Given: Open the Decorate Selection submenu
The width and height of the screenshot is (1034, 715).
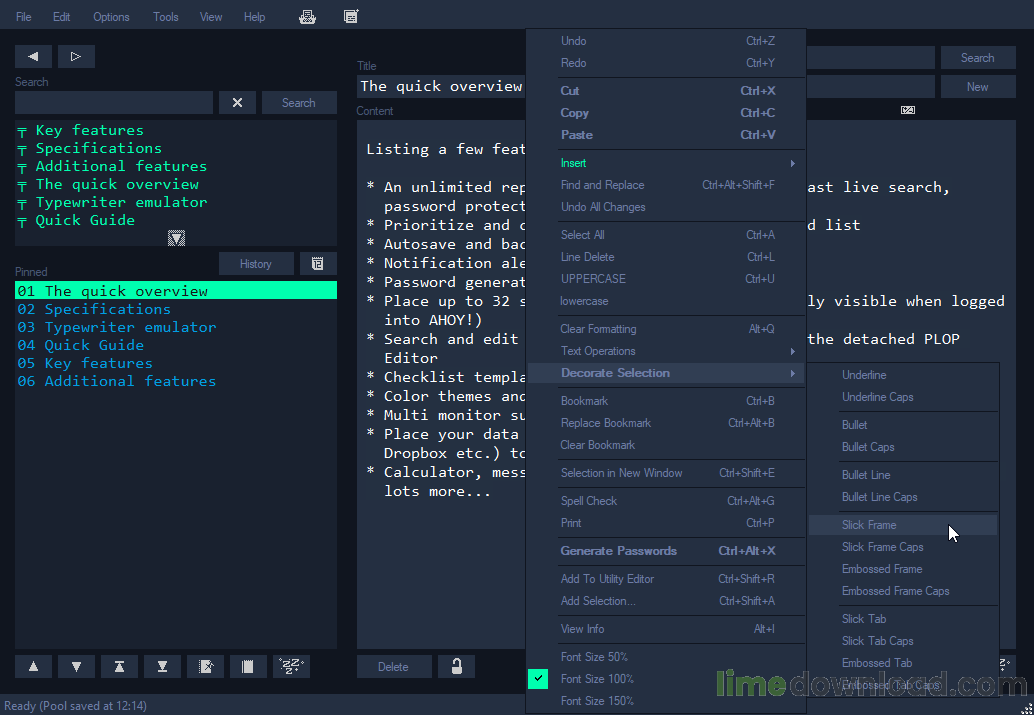Looking at the screenshot, I should pyautogui.click(x=666, y=373).
